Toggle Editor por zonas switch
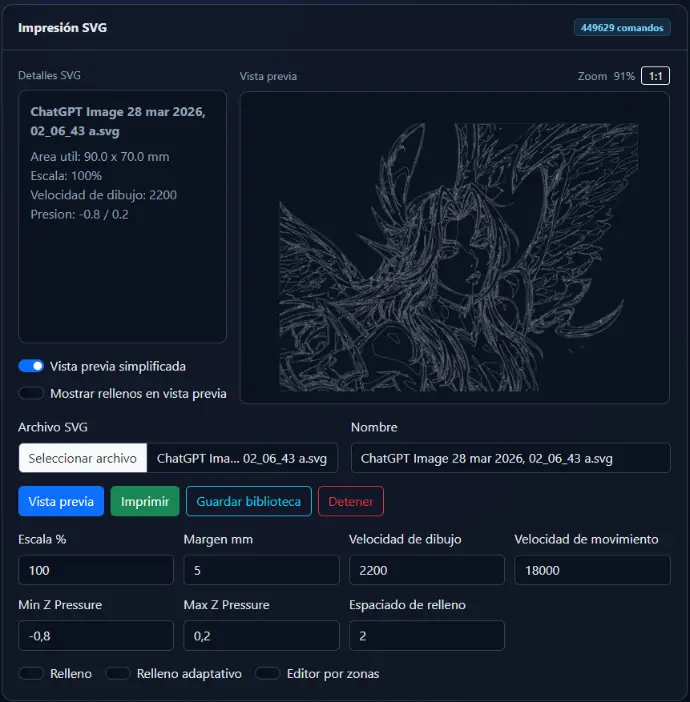The image size is (690, 702). coord(268,674)
